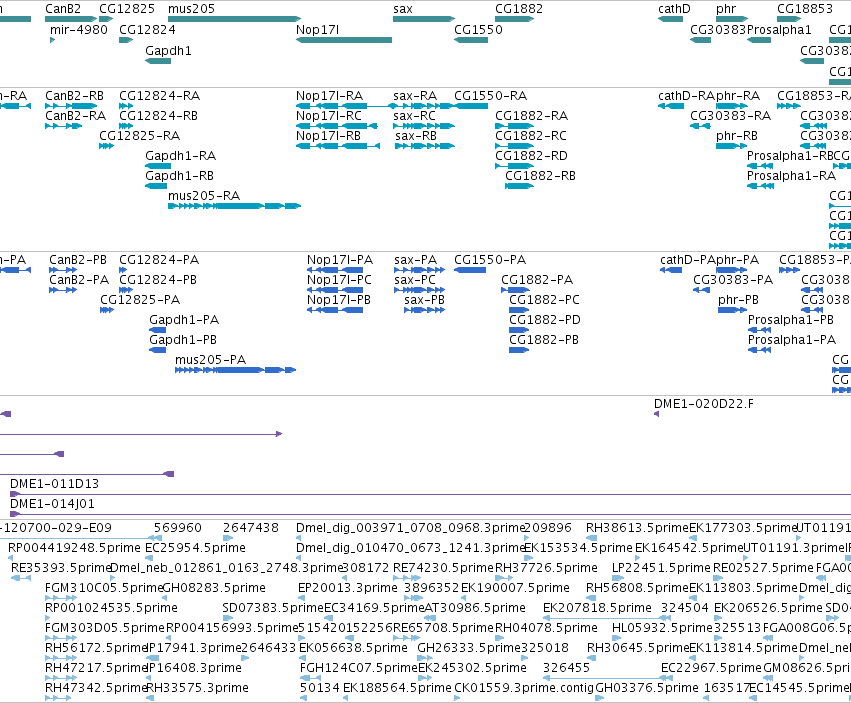Image resolution: width=851 pixels, height=703 pixels.
Task: Select the CanB2-RB transcript label
Action: pyautogui.click(x=74, y=96)
